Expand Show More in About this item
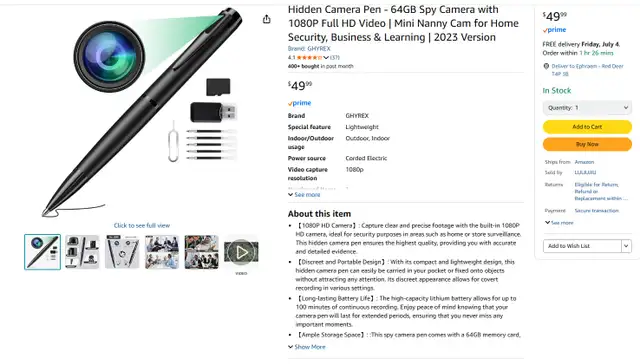This screenshot has height=364, width=640. point(307,347)
